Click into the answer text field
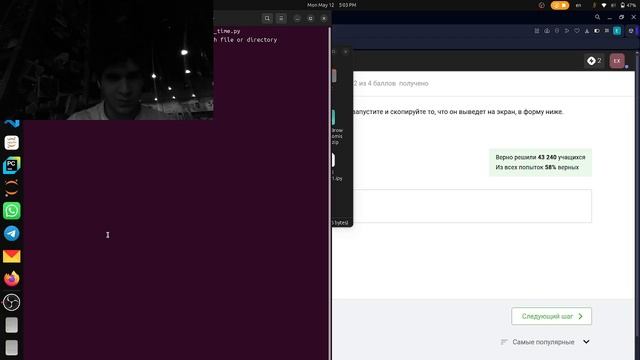The width and height of the screenshot is (640, 360). point(472,206)
